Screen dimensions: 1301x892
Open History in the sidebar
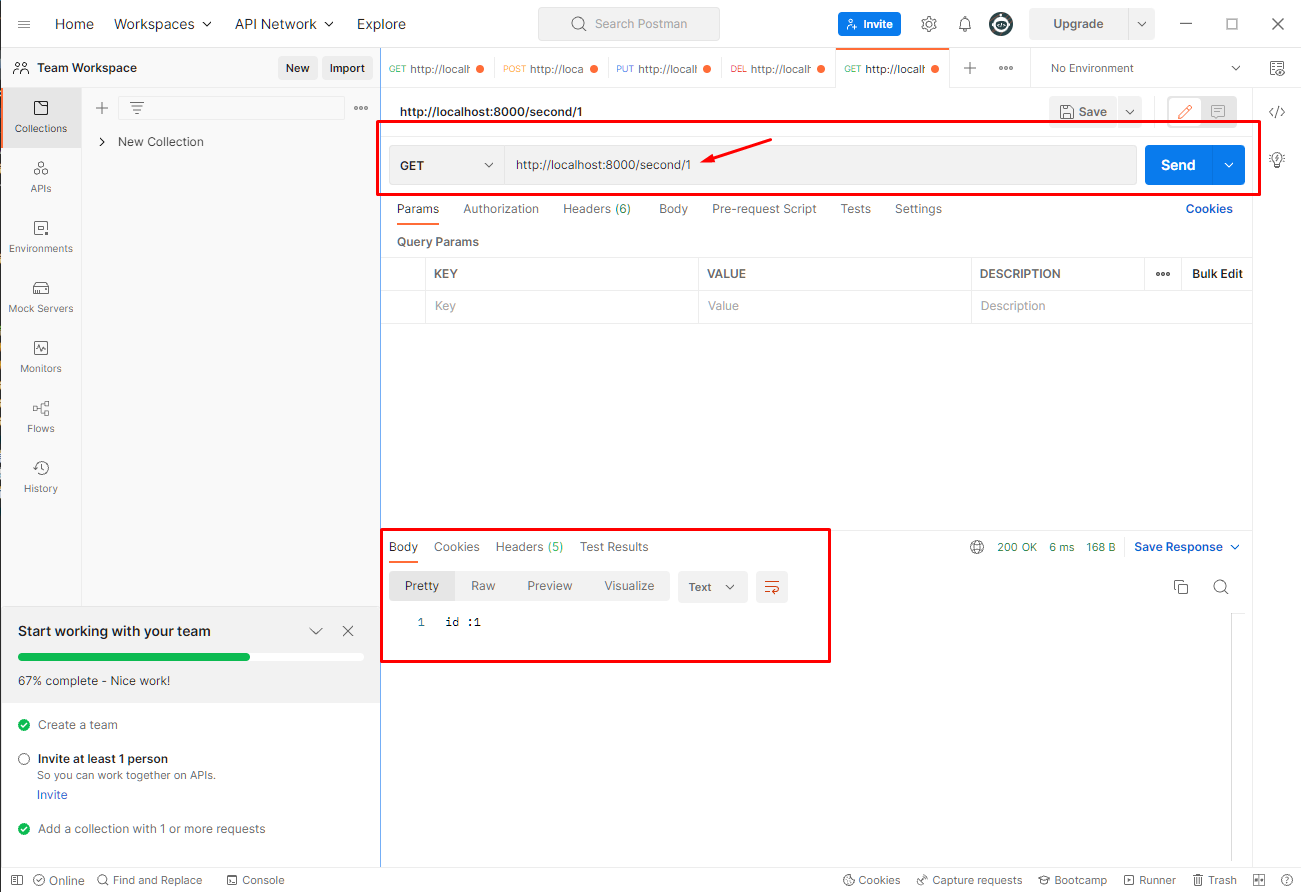[x=41, y=477]
